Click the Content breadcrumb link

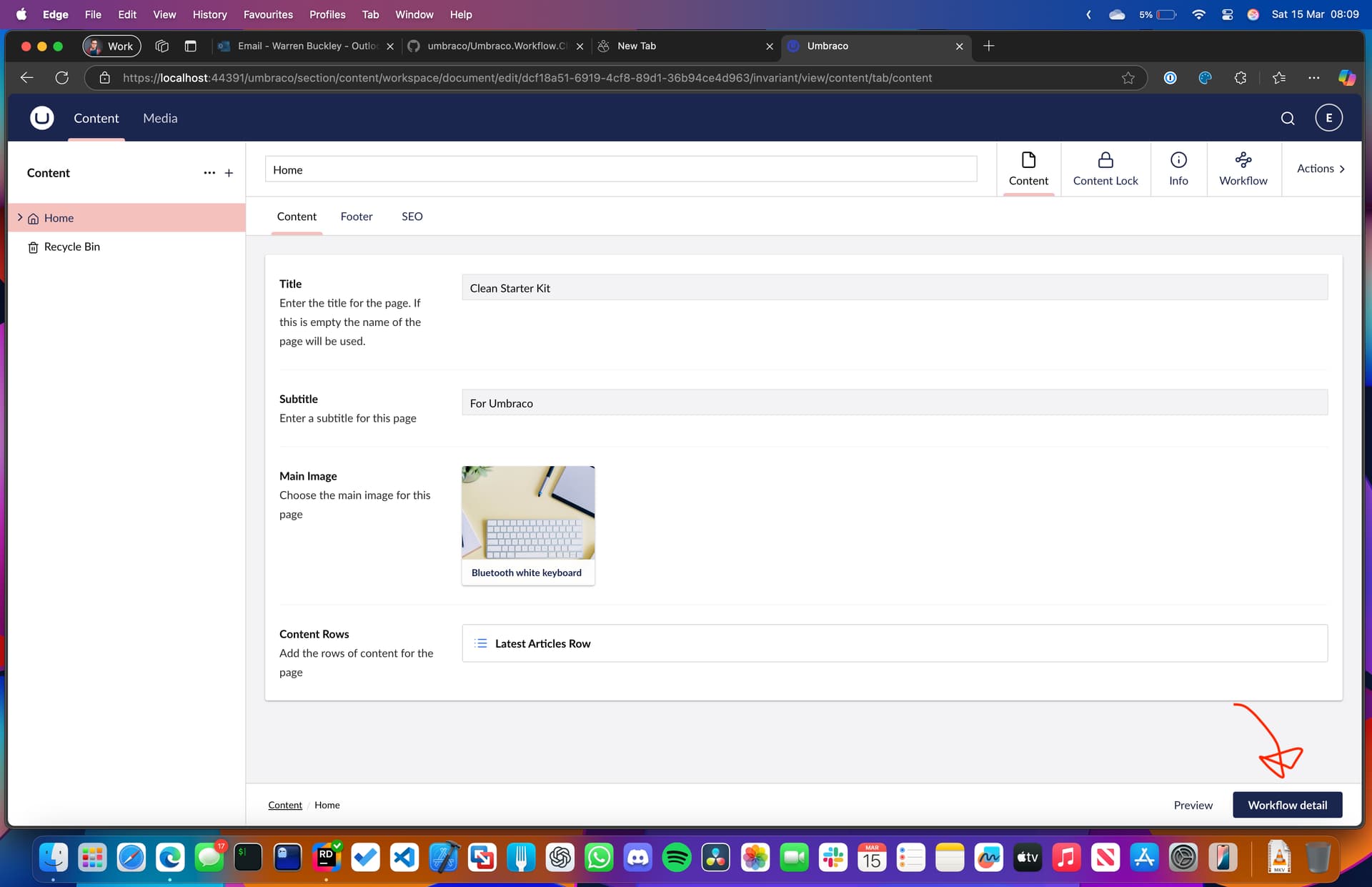285,805
